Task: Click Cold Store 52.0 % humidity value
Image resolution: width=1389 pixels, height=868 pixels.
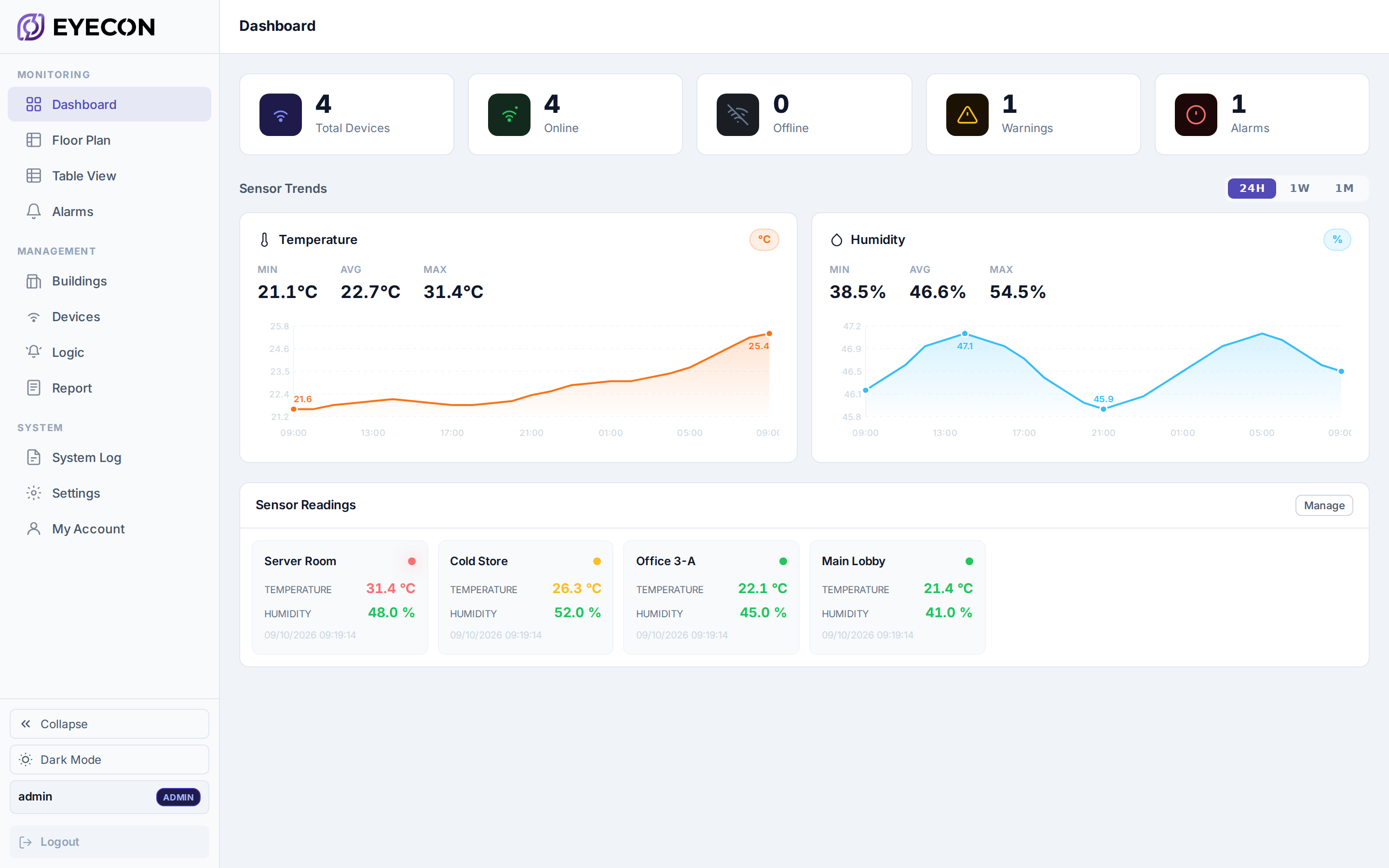Action: click(x=577, y=612)
